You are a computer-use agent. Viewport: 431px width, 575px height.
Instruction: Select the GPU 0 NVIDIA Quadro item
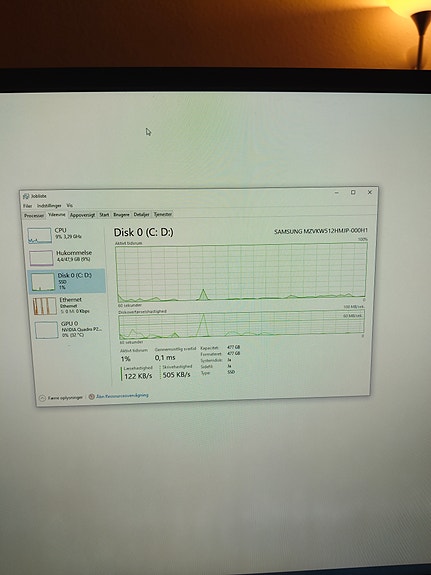[x=69, y=329]
